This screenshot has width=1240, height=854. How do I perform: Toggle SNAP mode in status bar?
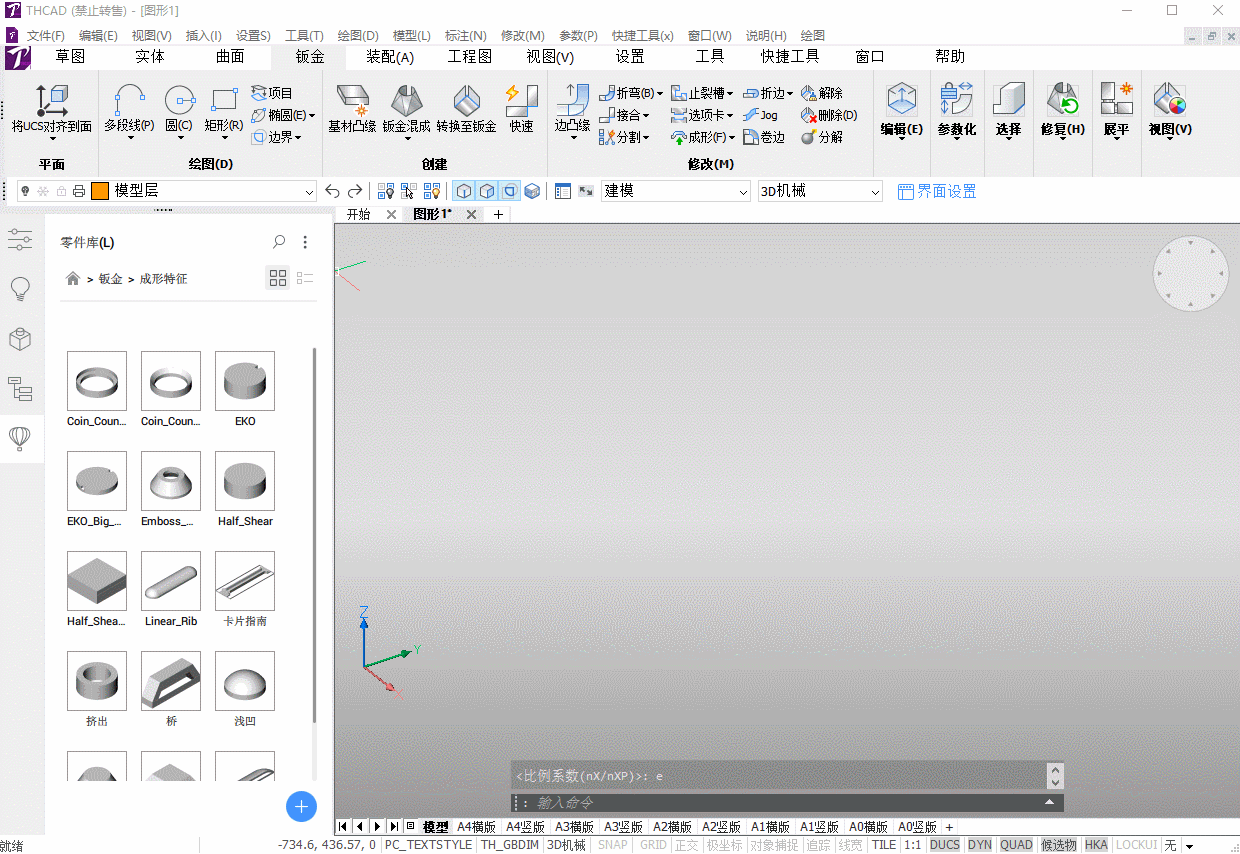(612, 845)
